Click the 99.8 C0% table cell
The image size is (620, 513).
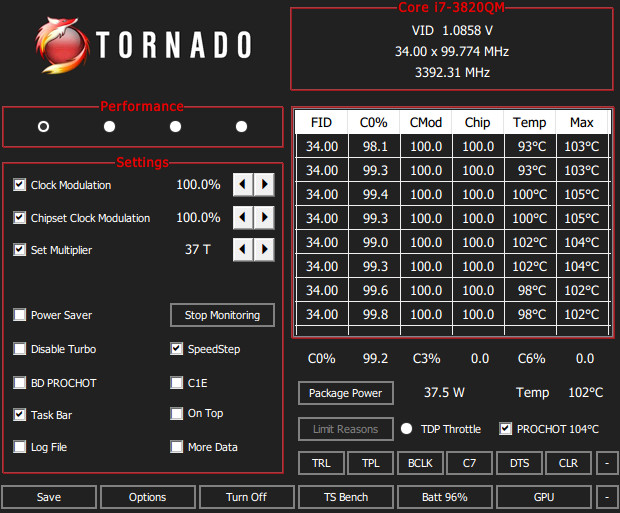(x=374, y=314)
